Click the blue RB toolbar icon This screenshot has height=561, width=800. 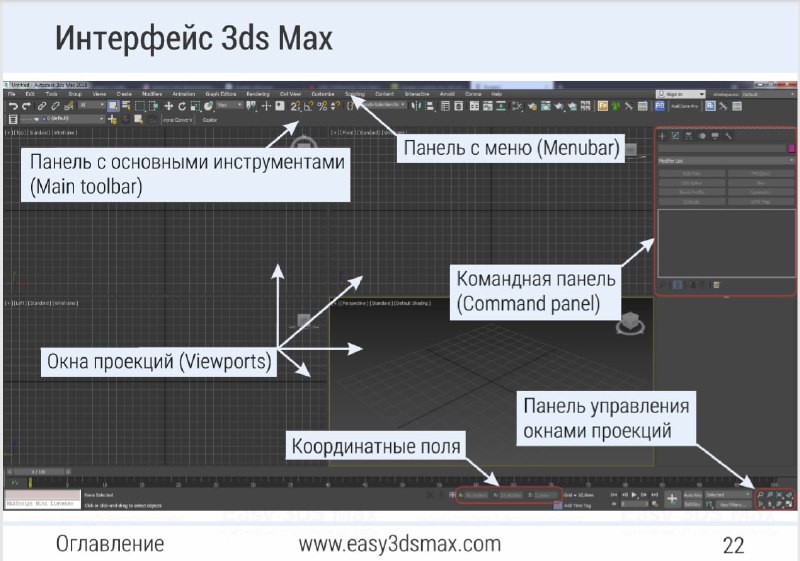point(660,106)
